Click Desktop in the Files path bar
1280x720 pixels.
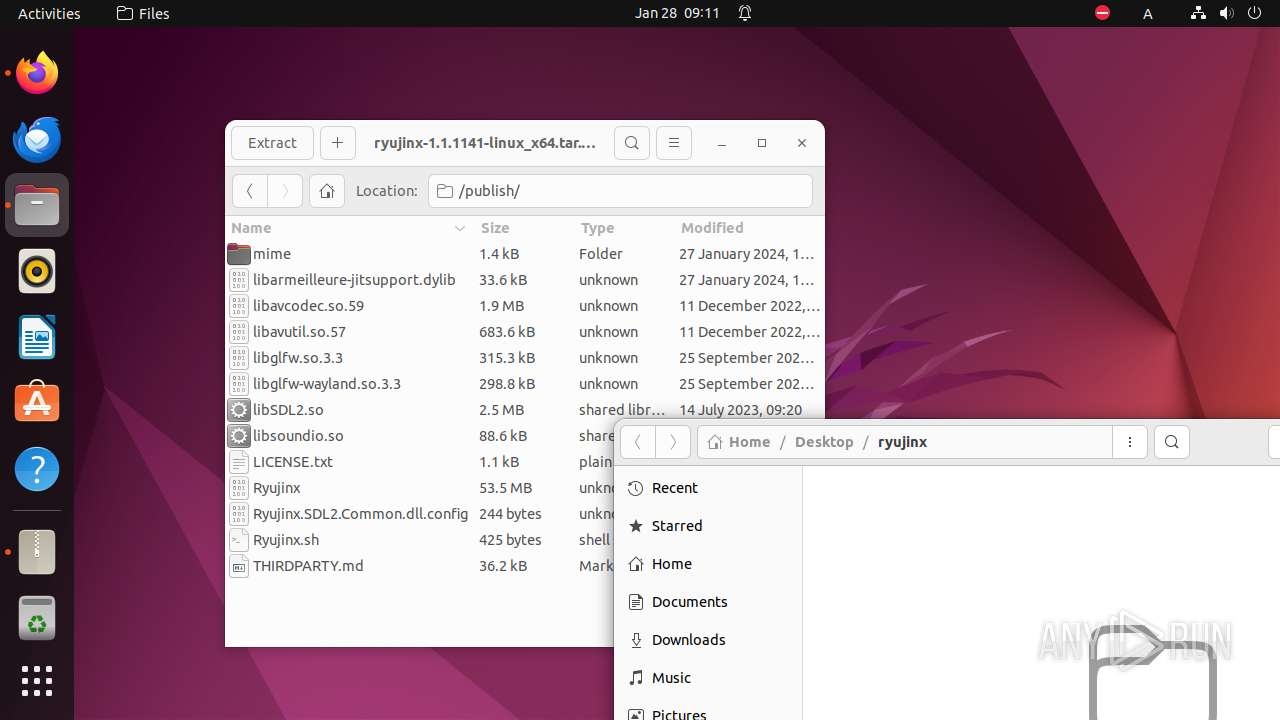(x=824, y=442)
